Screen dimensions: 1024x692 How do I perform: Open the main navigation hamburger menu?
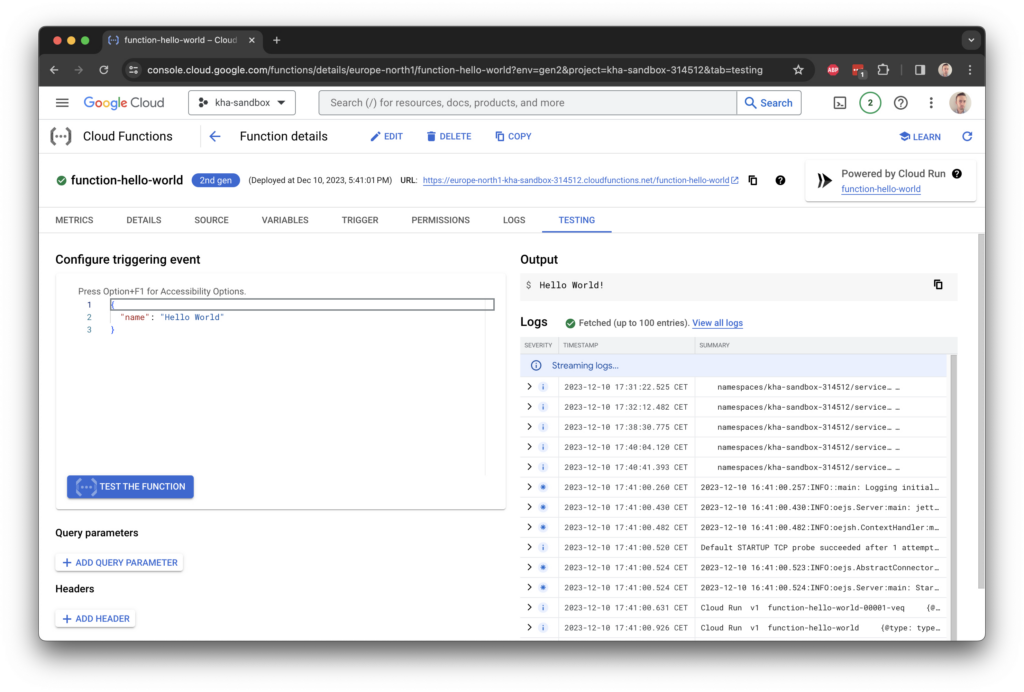point(62,102)
